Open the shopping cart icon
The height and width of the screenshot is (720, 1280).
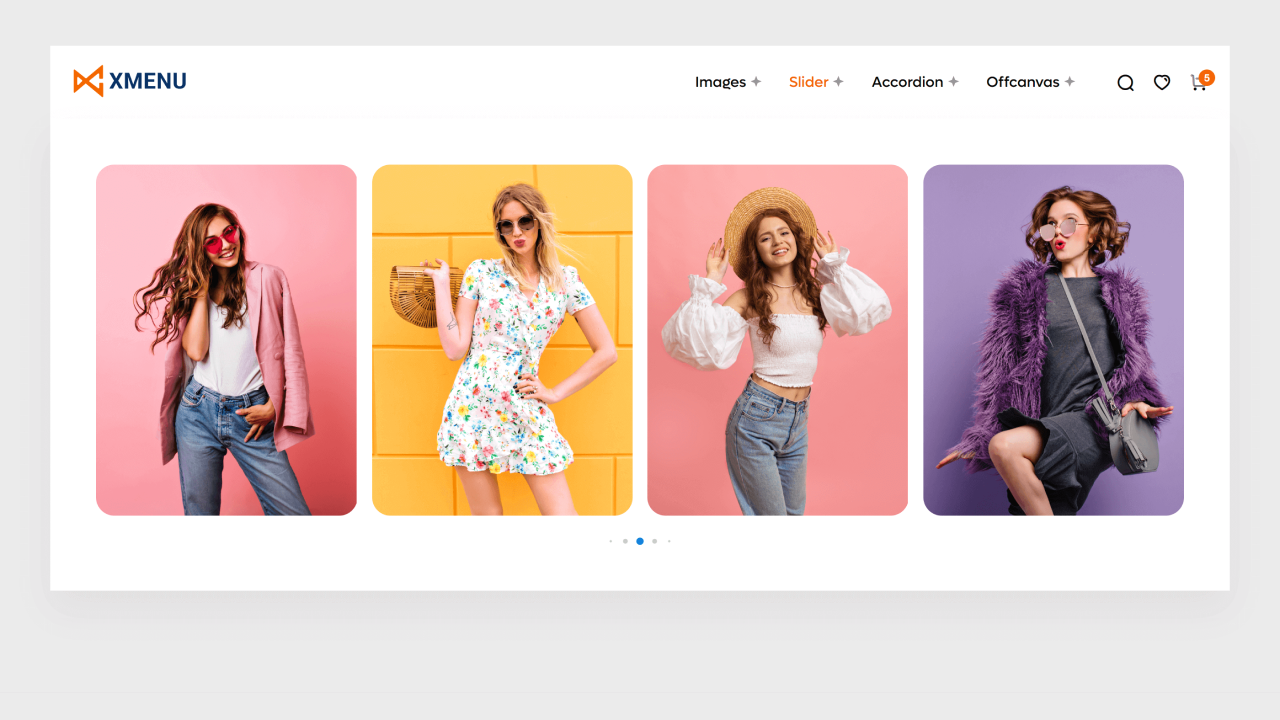pos(1197,84)
